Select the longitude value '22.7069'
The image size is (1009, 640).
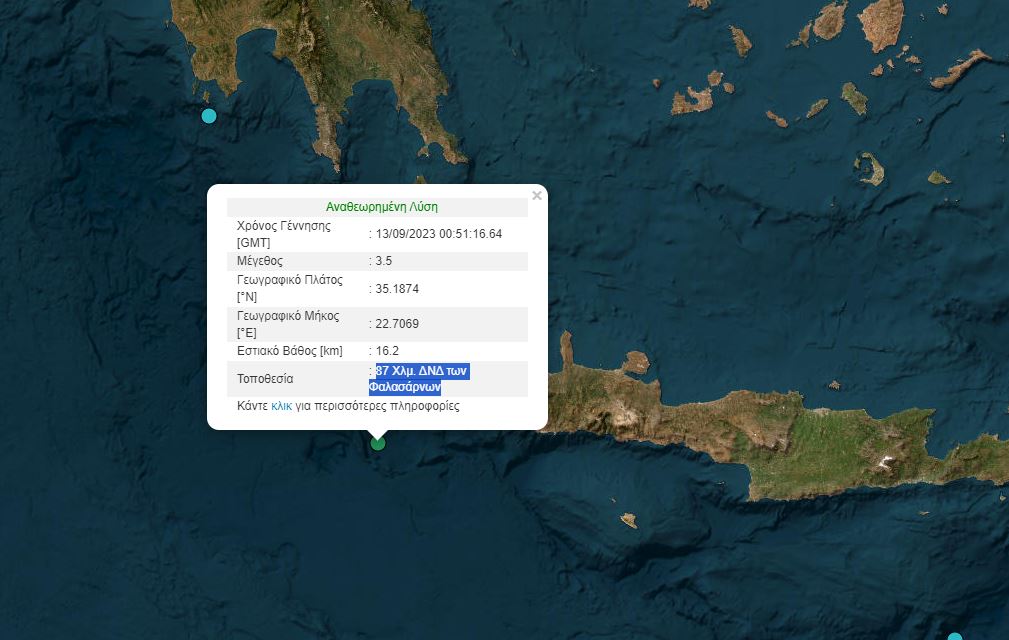point(397,324)
